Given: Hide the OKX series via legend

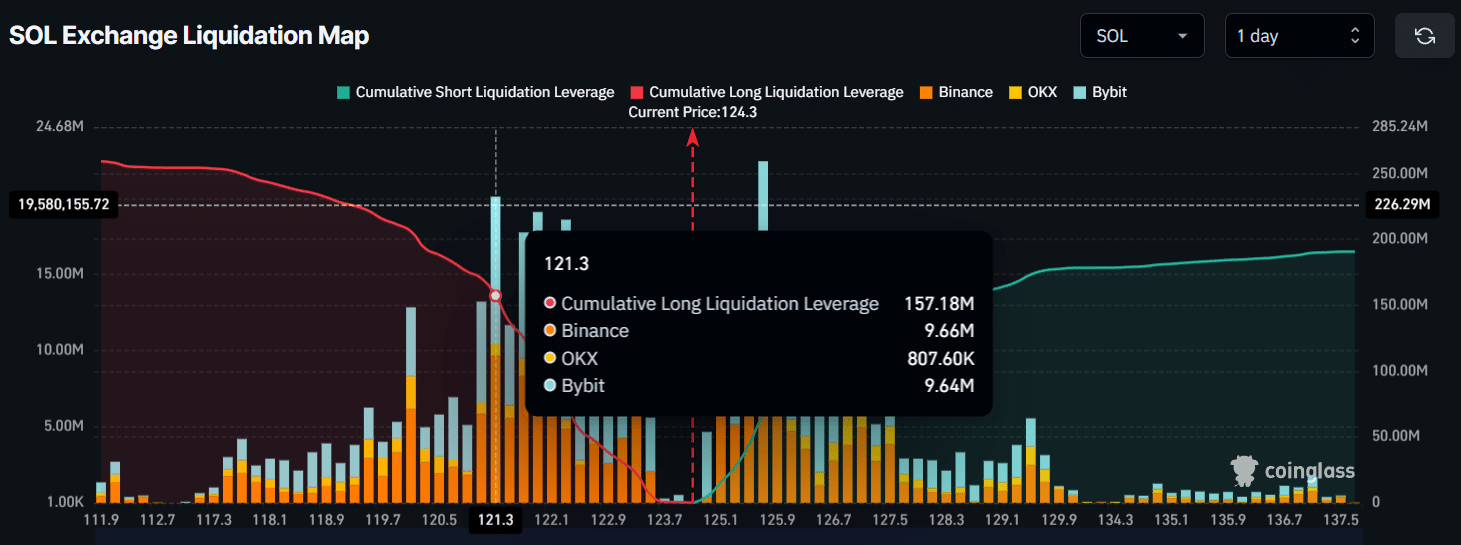Looking at the screenshot, I should click(1042, 92).
